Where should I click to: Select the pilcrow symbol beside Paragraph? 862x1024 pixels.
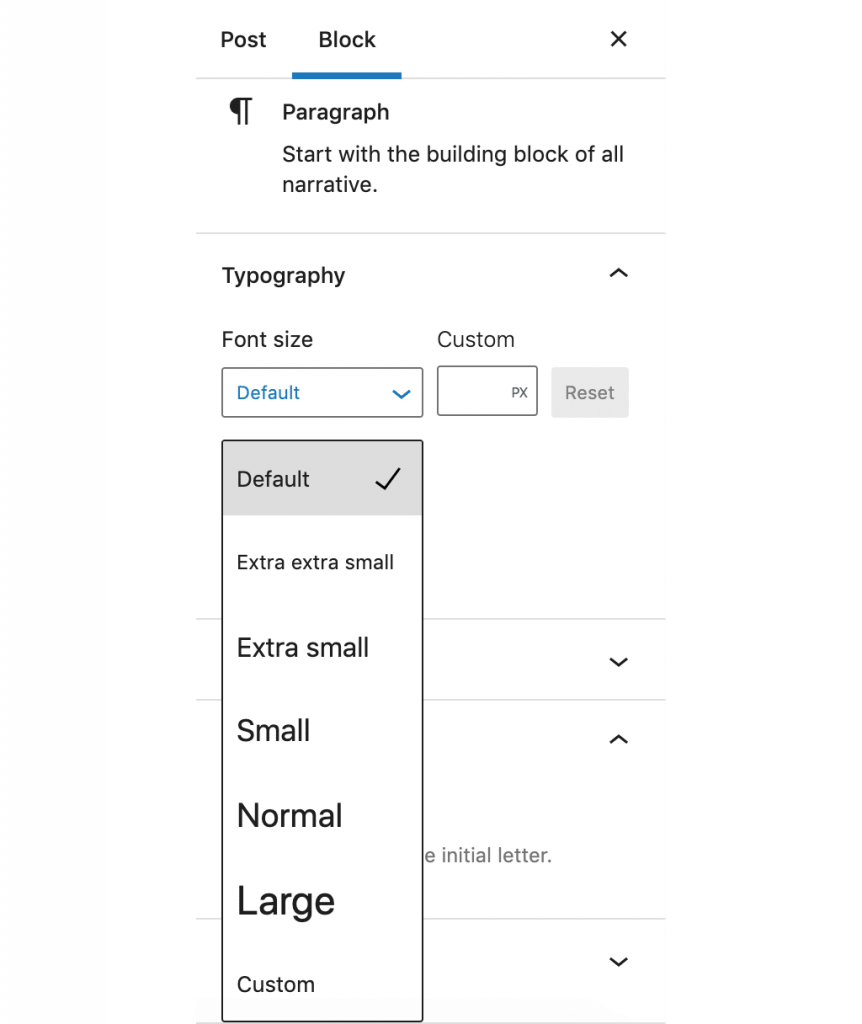click(x=240, y=112)
